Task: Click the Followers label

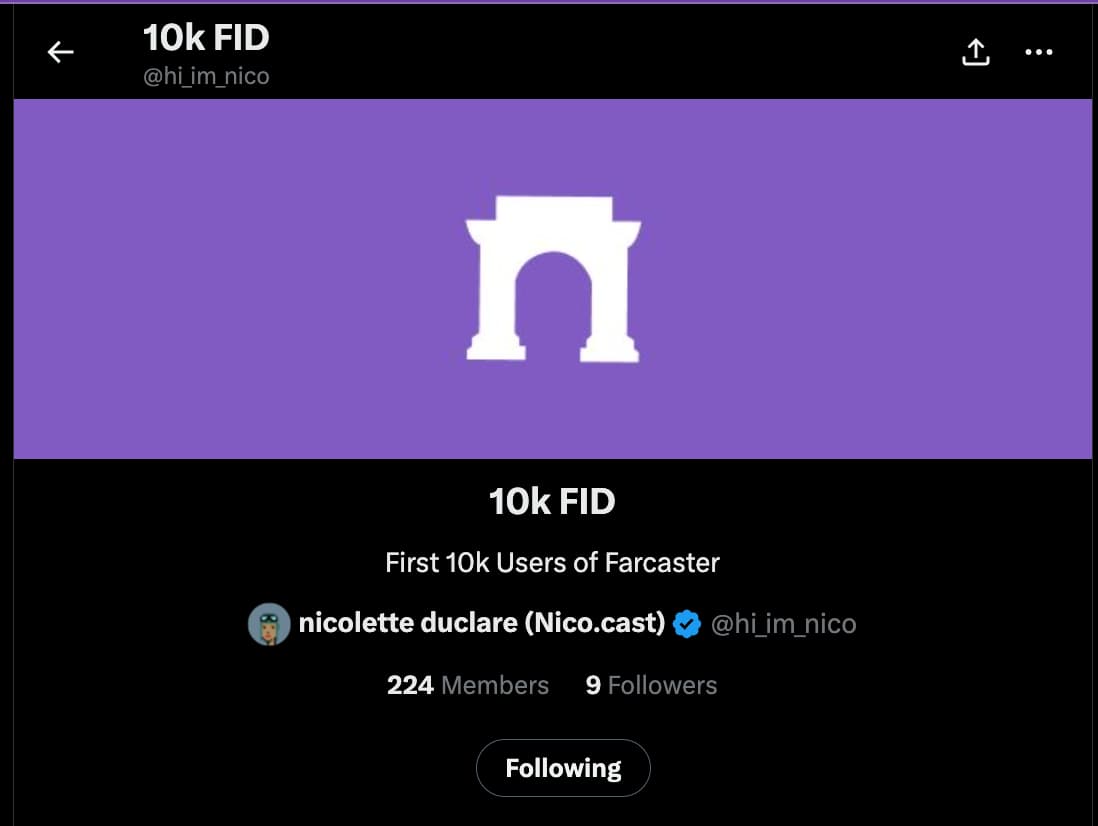Action: (x=662, y=685)
